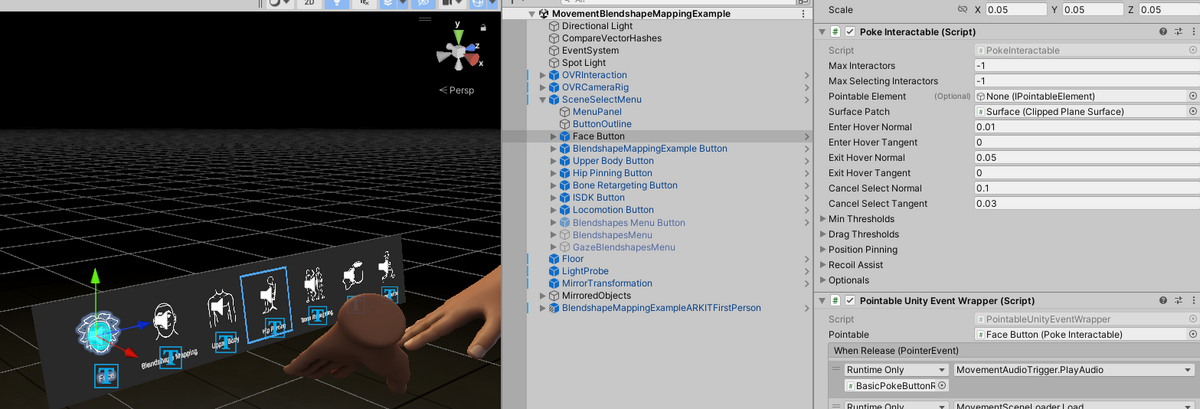
Task: Click Max Interactors value field
Action: (1086, 65)
